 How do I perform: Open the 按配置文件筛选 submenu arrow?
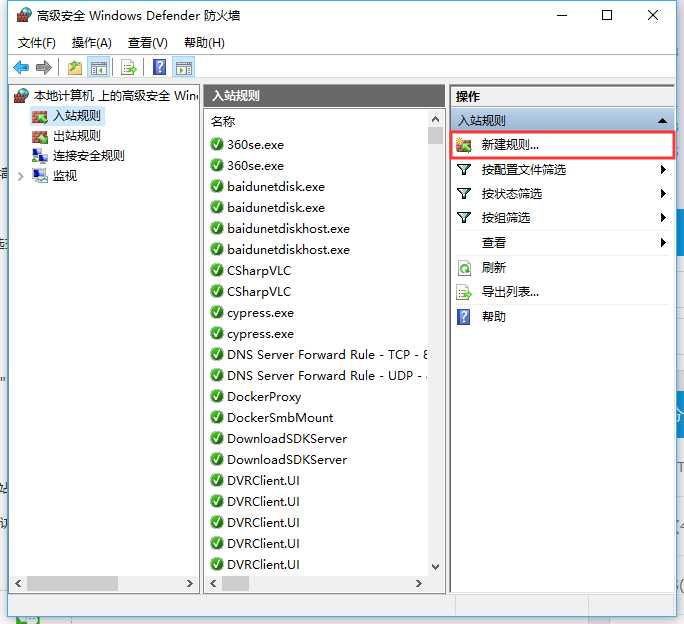[x=663, y=169]
